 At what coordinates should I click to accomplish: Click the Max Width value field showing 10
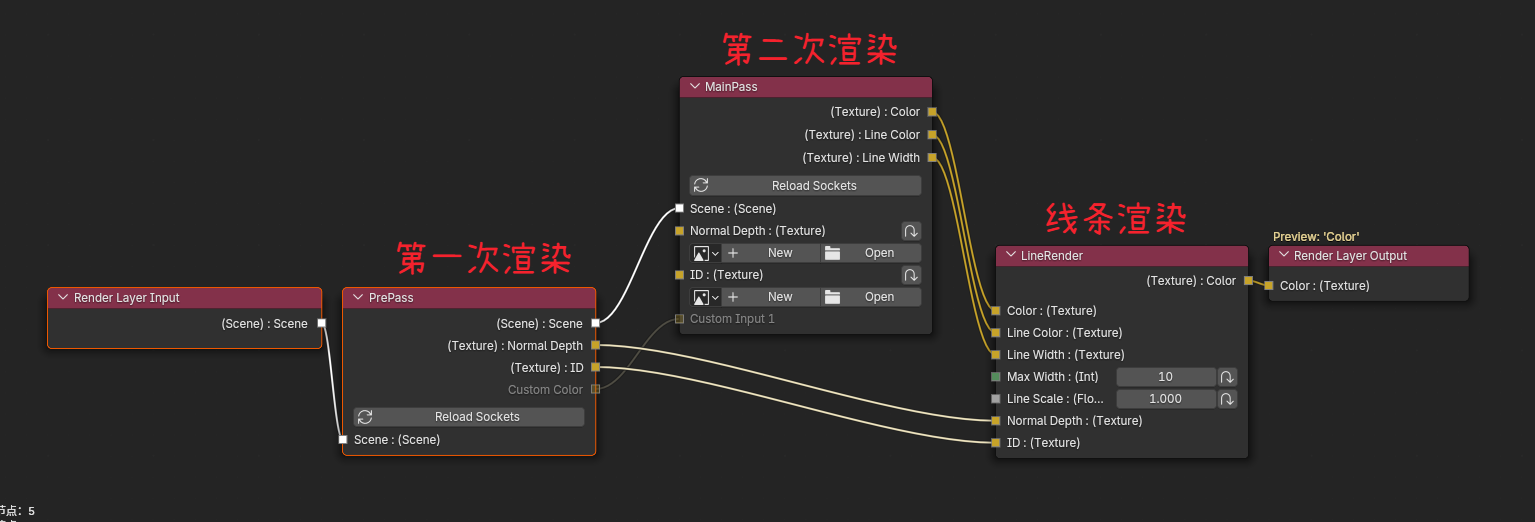point(1165,377)
